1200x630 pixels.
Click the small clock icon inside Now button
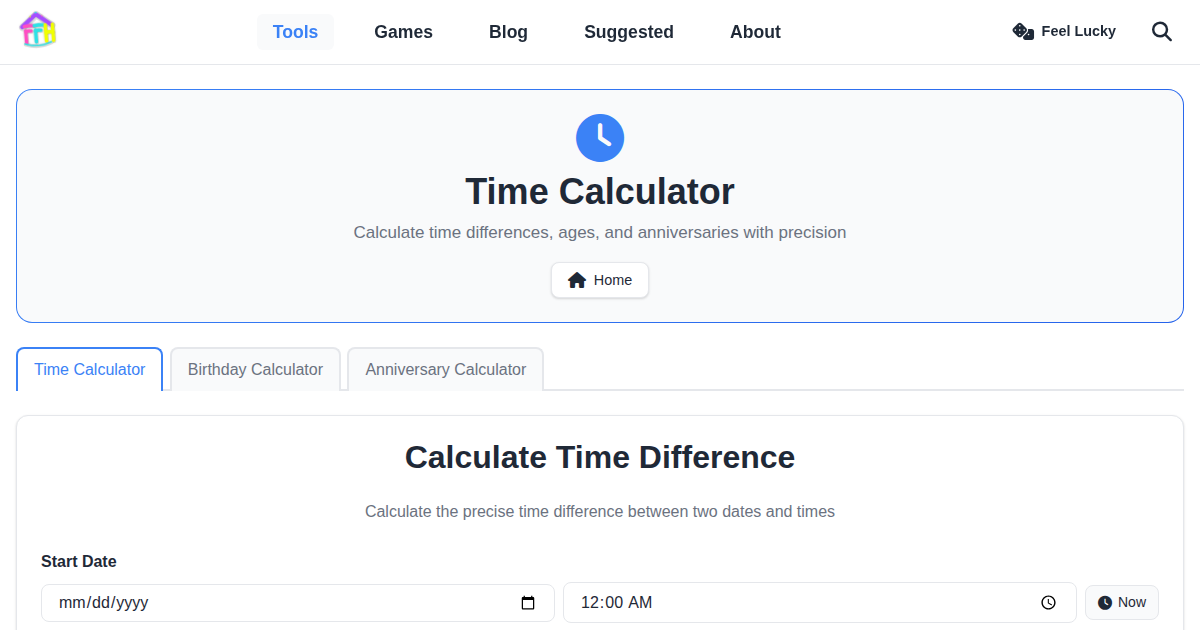pyautogui.click(x=1104, y=602)
